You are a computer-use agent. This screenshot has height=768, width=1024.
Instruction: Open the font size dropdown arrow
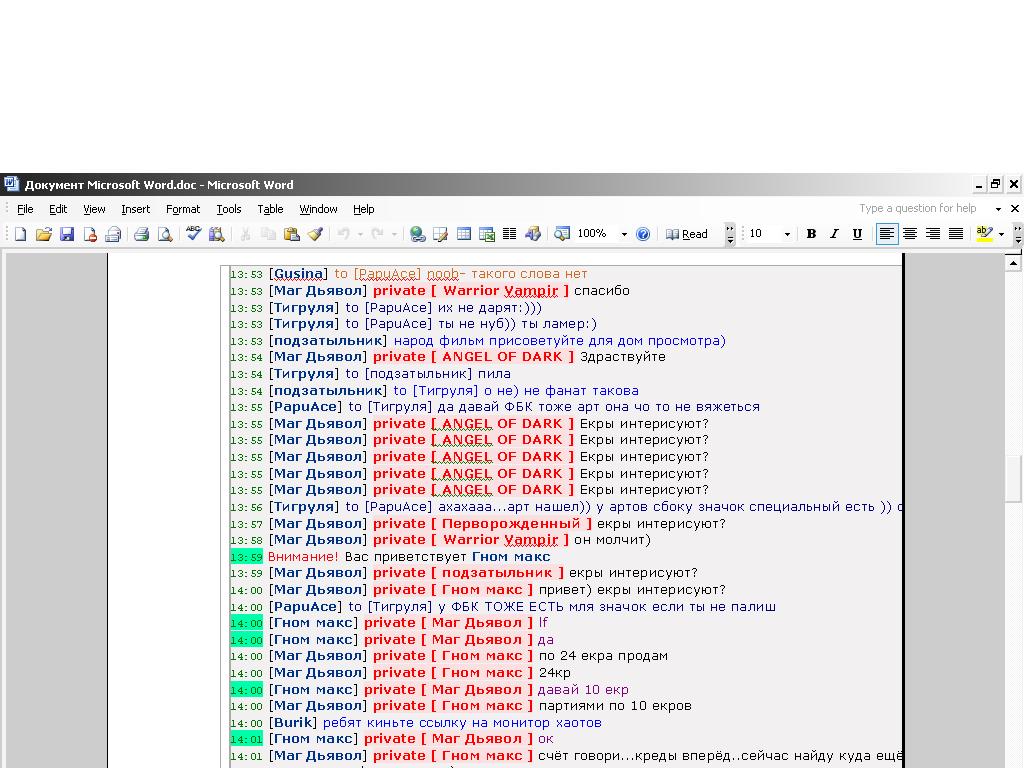pos(787,234)
